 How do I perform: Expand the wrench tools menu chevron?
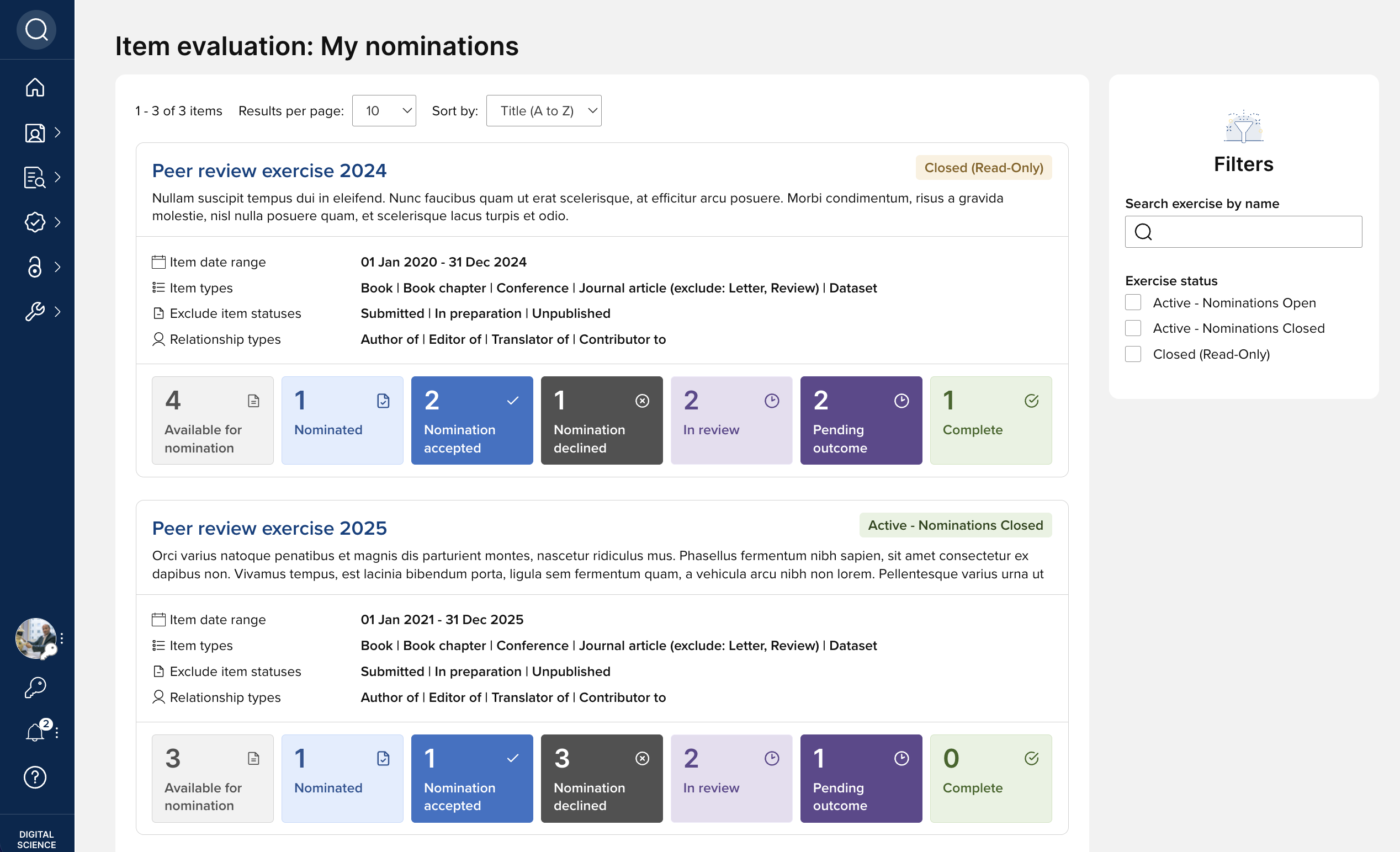coord(57,312)
